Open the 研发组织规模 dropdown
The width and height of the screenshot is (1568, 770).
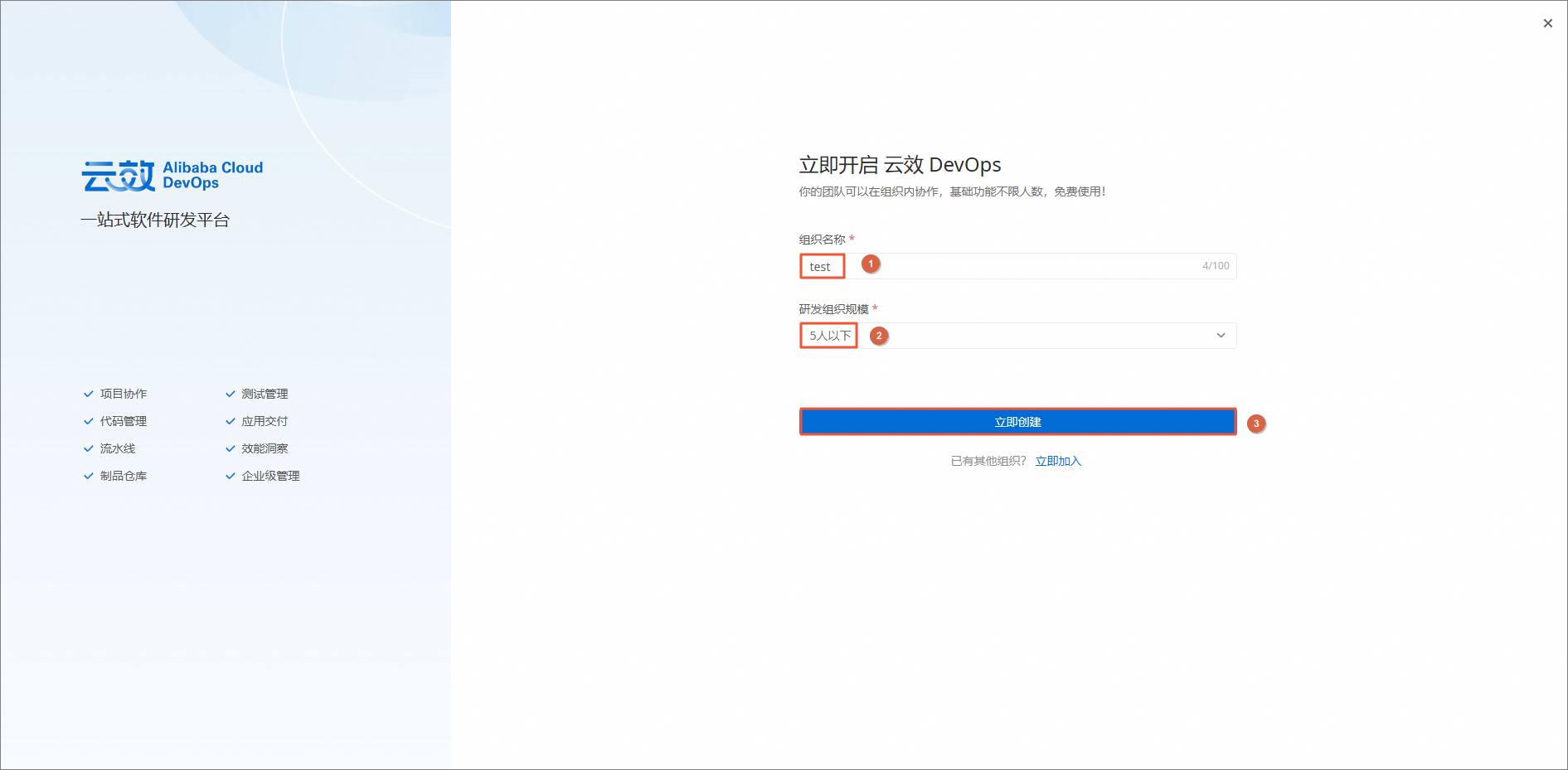[1017, 336]
